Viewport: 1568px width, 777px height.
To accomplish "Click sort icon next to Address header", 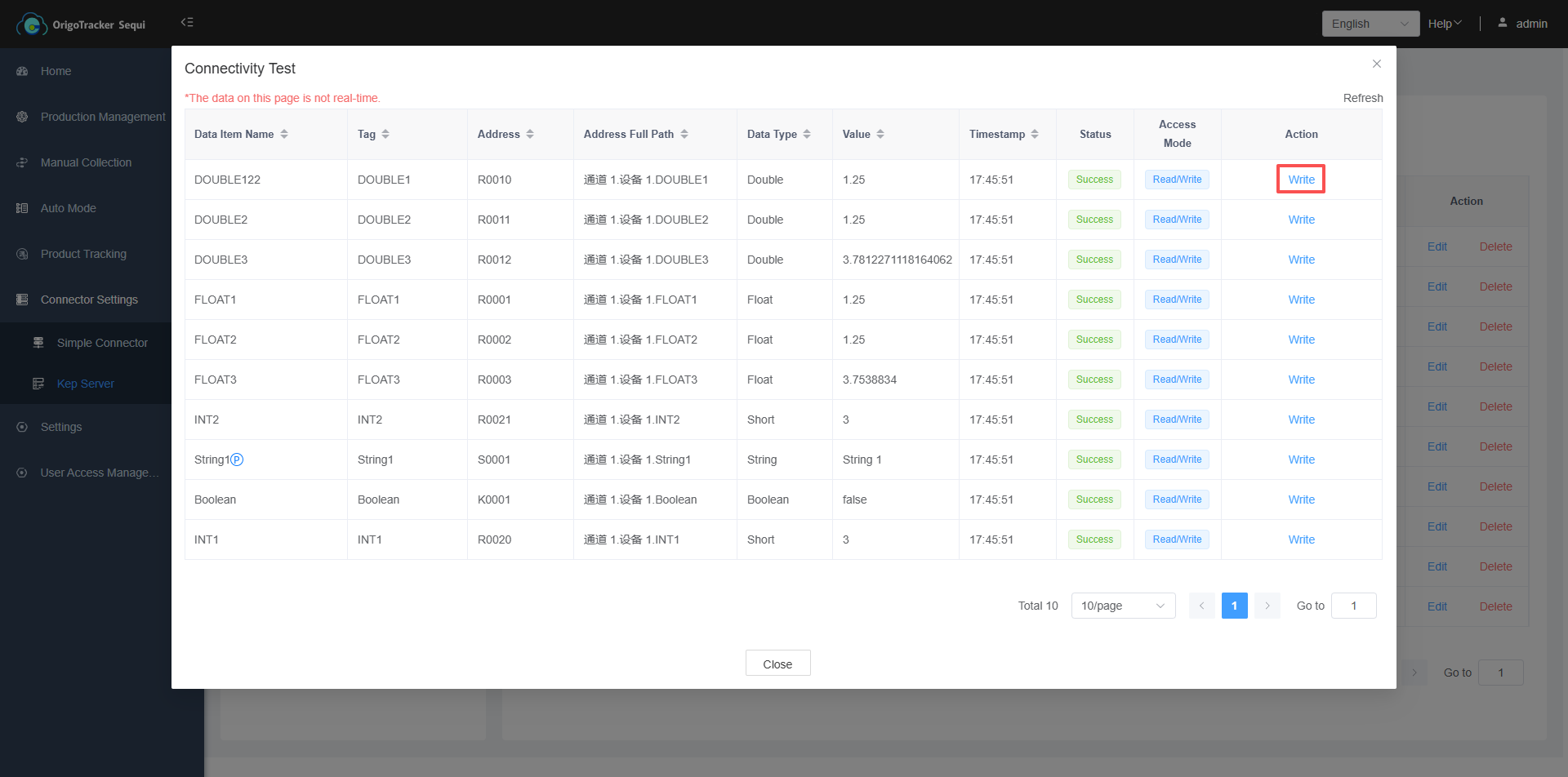I will pos(530,134).
